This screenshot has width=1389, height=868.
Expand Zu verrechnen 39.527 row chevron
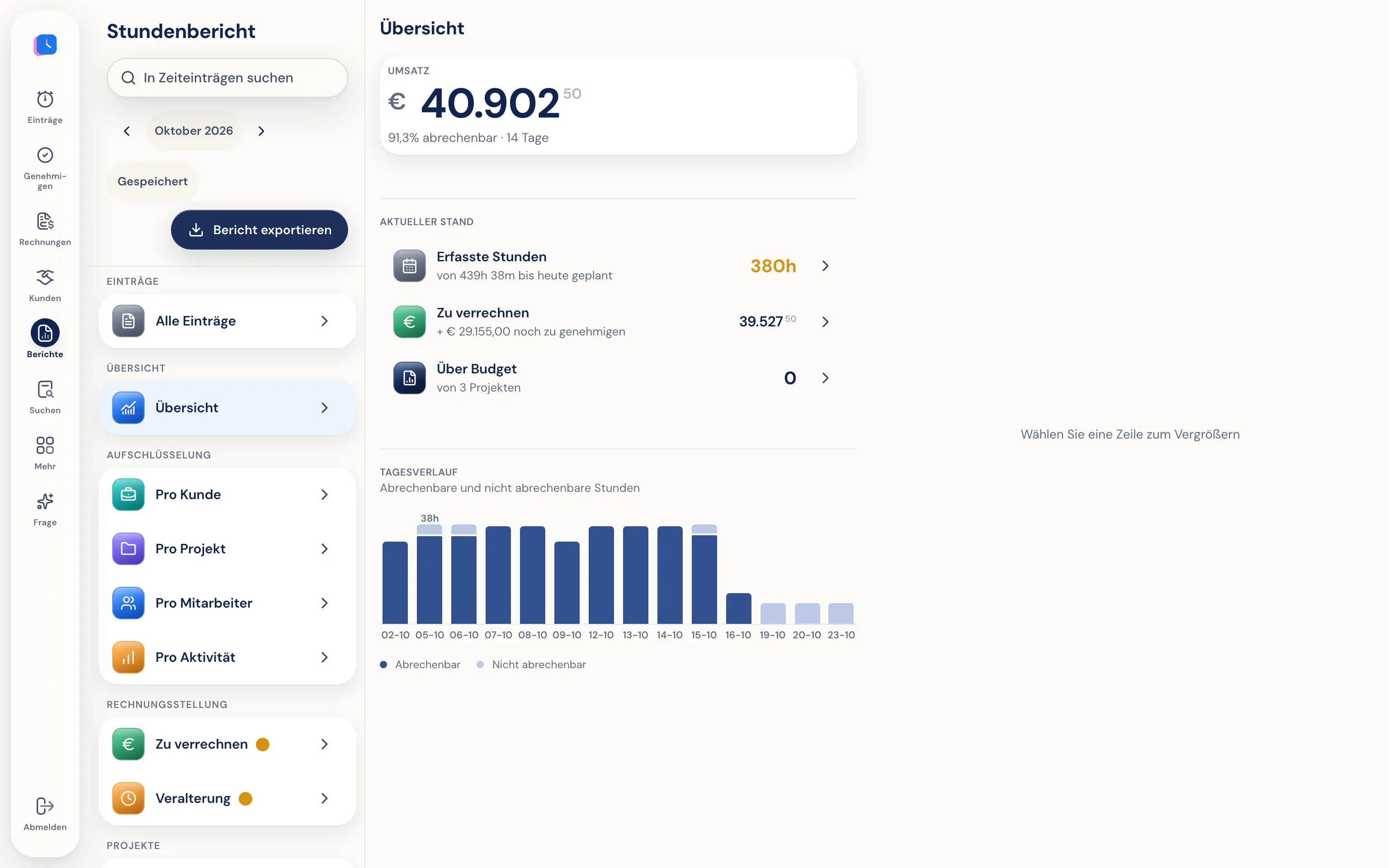point(825,321)
